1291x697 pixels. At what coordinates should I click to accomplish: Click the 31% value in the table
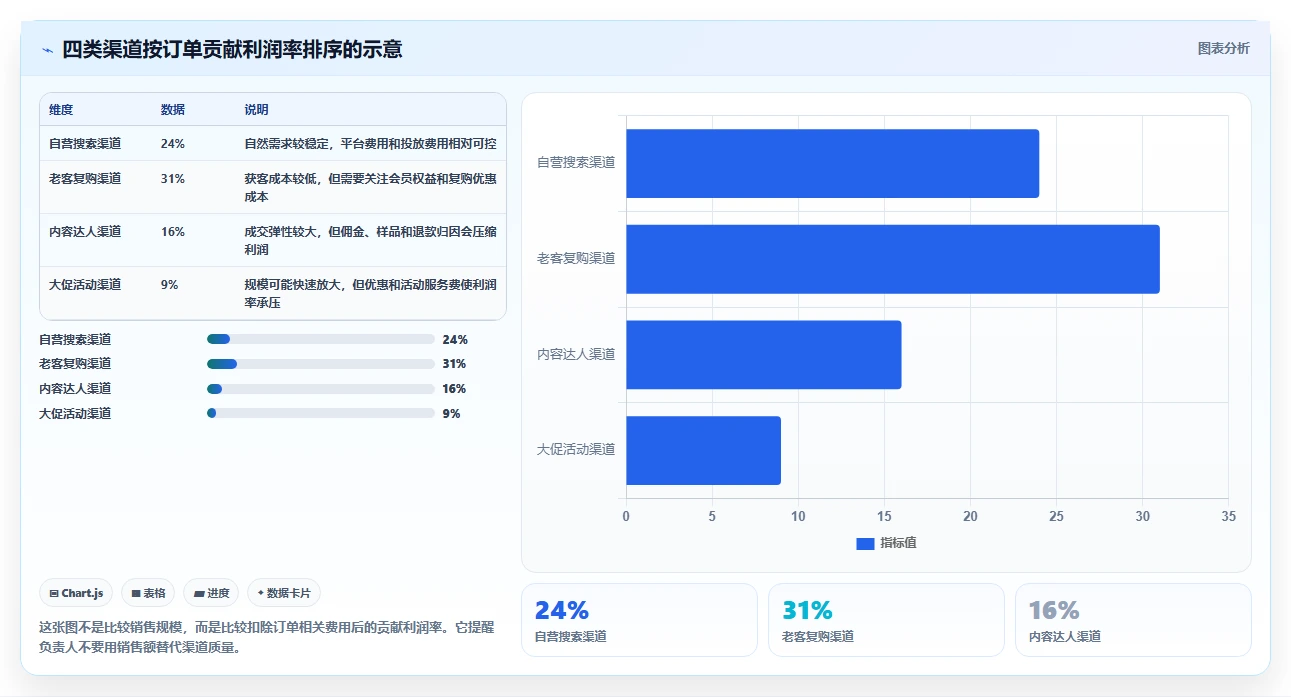[173, 179]
